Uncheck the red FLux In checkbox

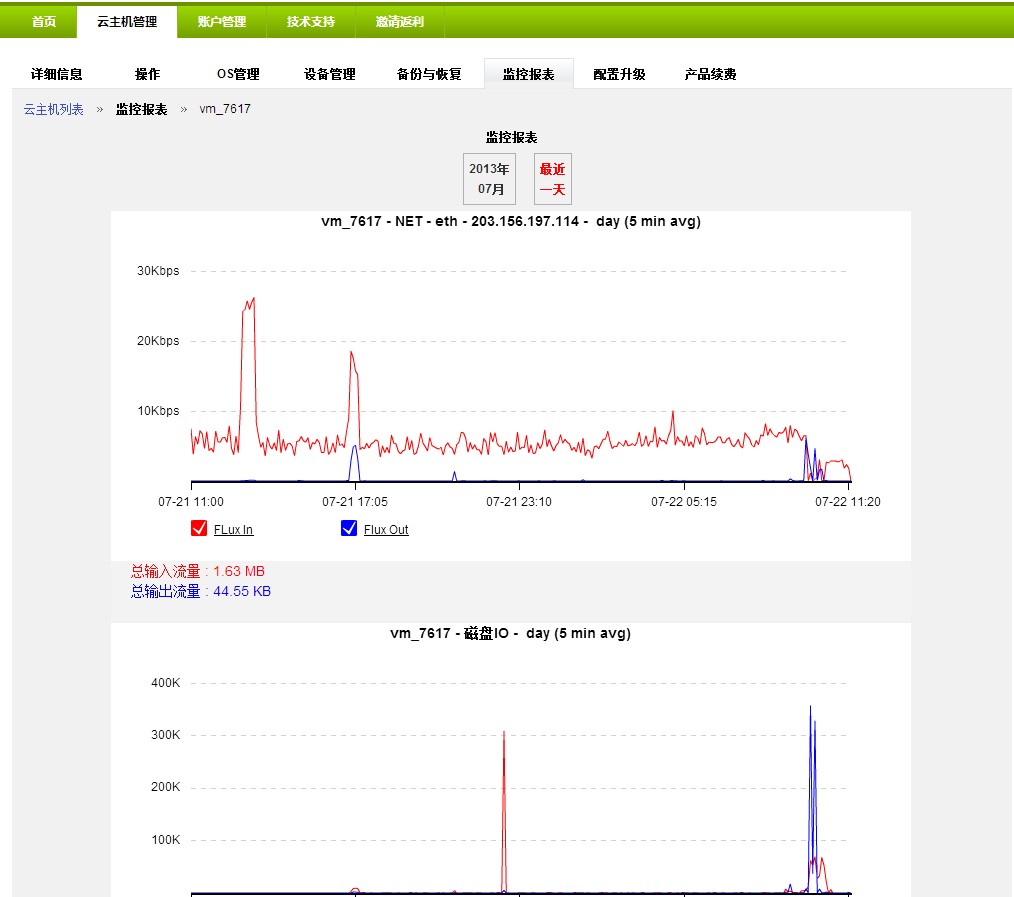point(199,528)
